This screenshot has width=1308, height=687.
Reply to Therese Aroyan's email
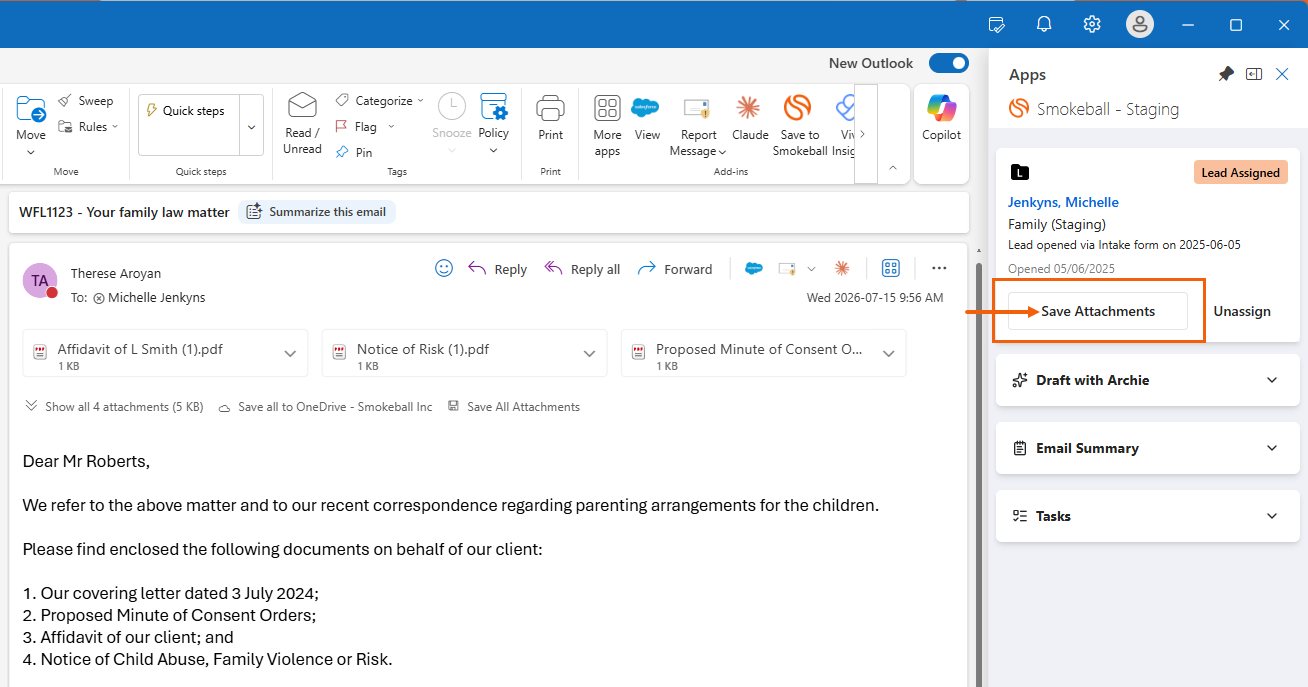(498, 269)
